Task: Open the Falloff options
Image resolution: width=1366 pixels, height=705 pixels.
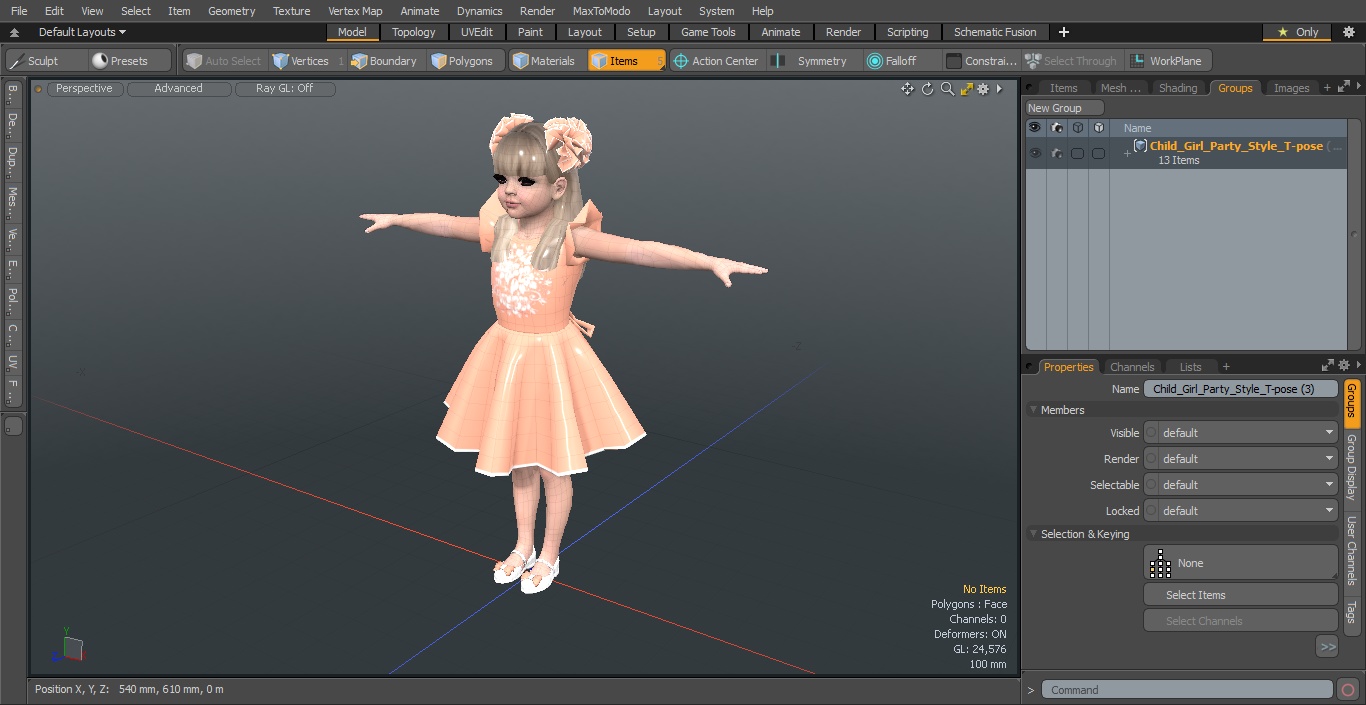Action: [x=901, y=61]
